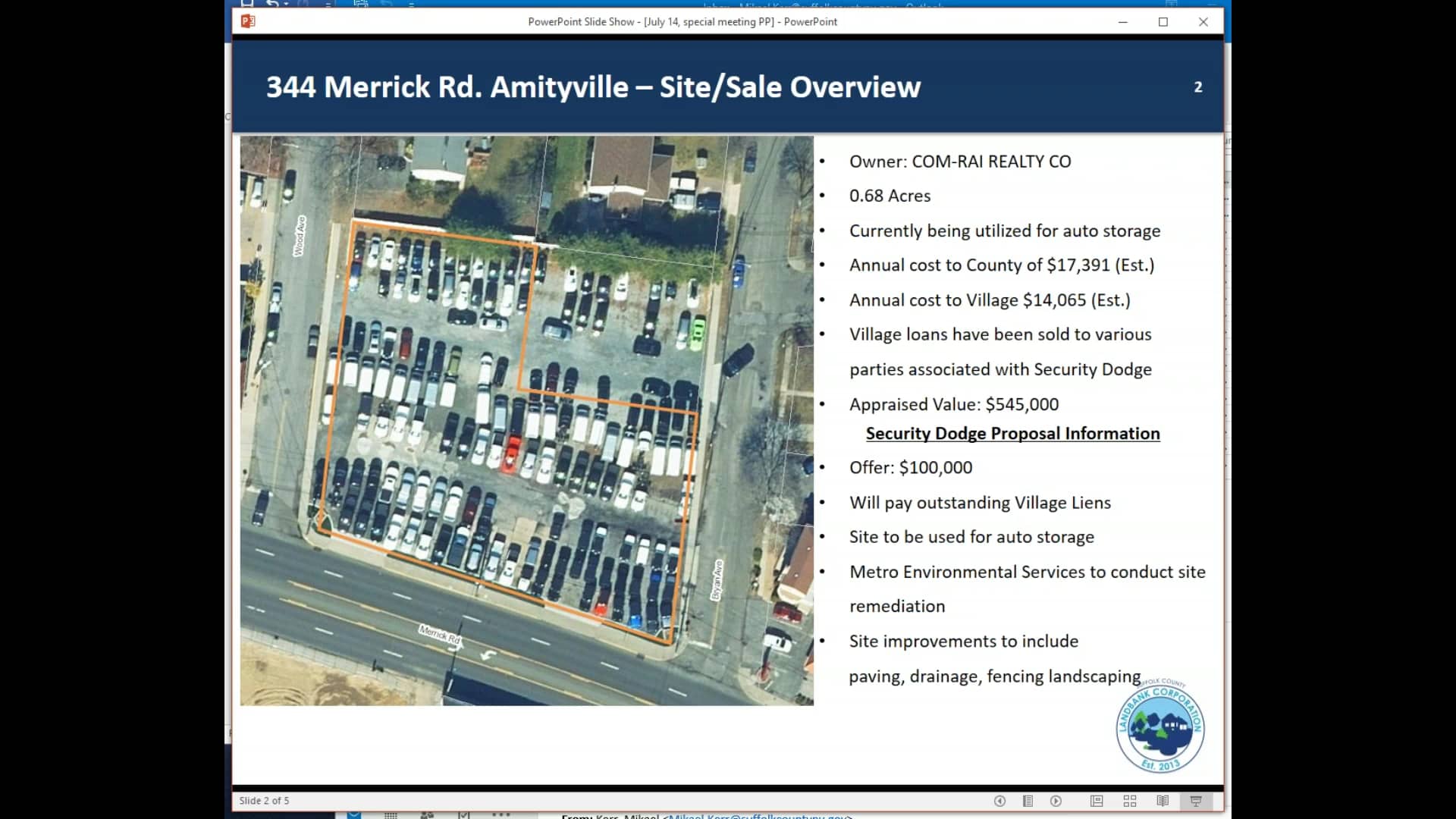Click the 'Offer: $100,000' bullet
Viewport: 1456px width, 819px height.
click(911, 468)
